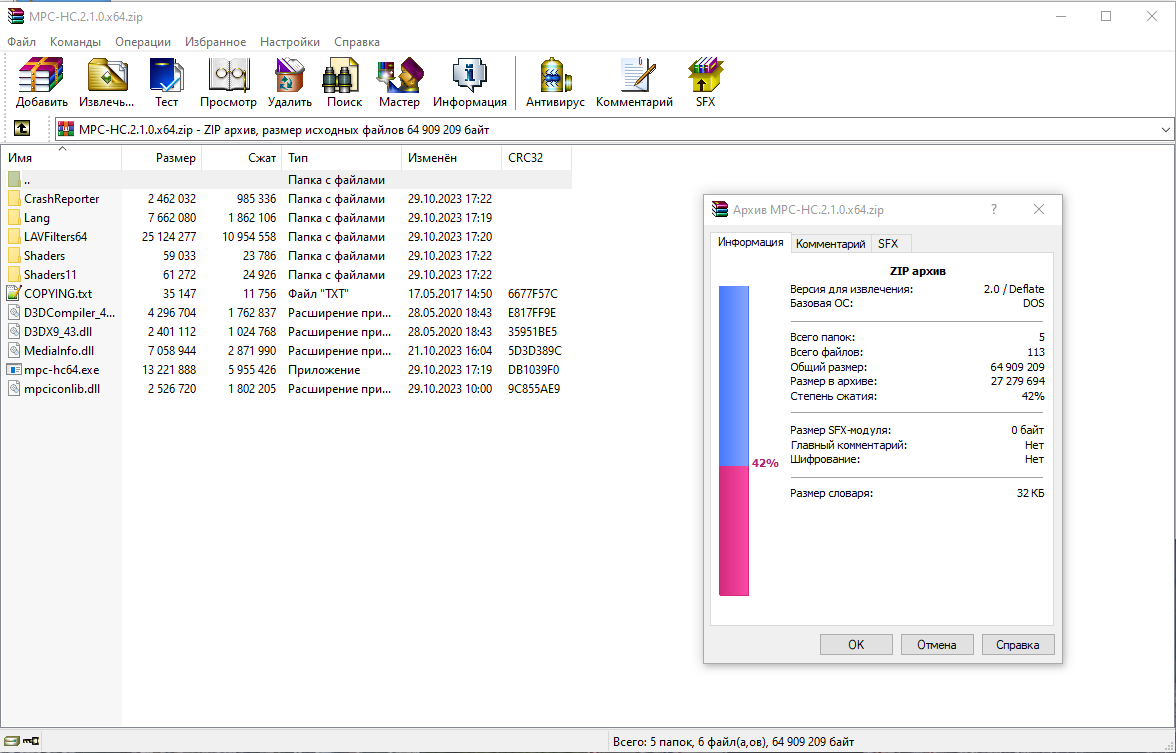Click the Отмена button
This screenshot has width=1176, height=753.
click(937, 644)
